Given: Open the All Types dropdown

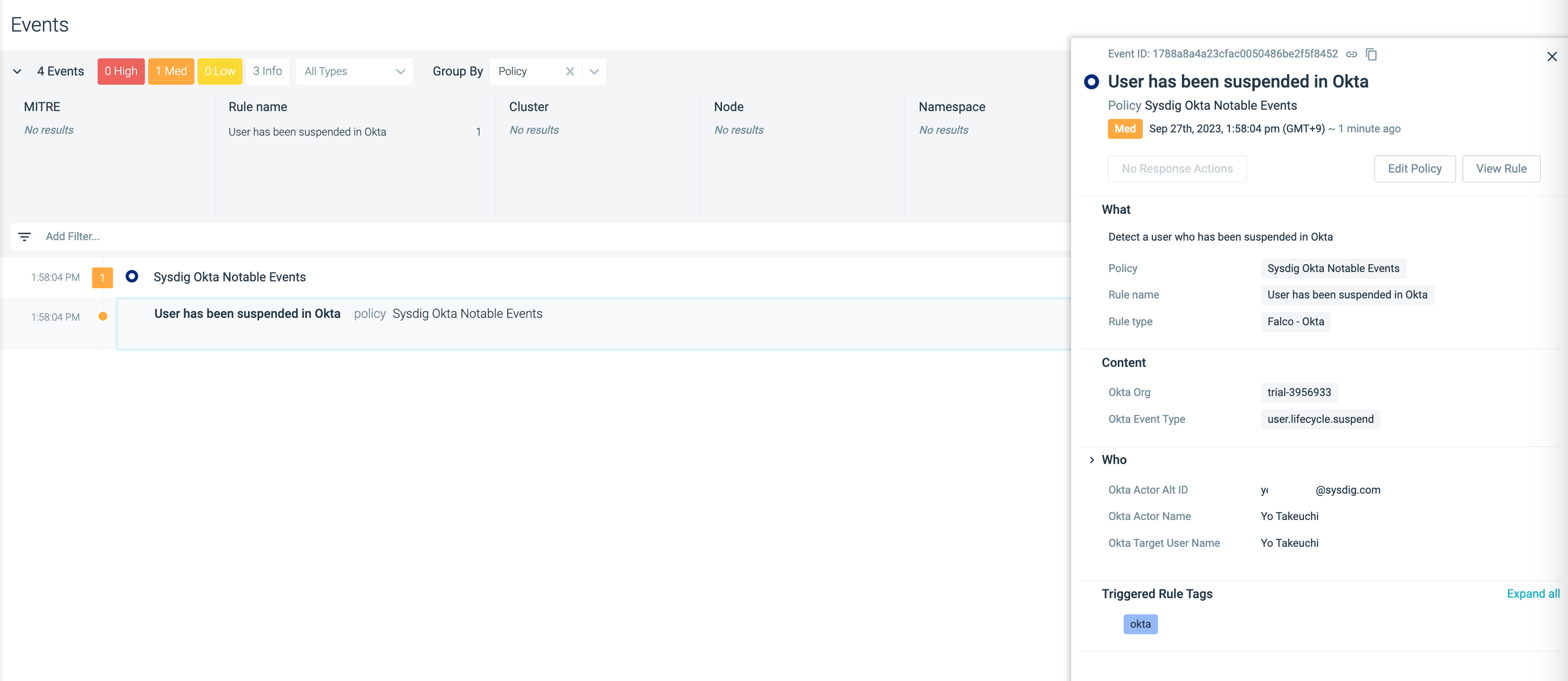Looking at the screenshot, I should point(354,71).
